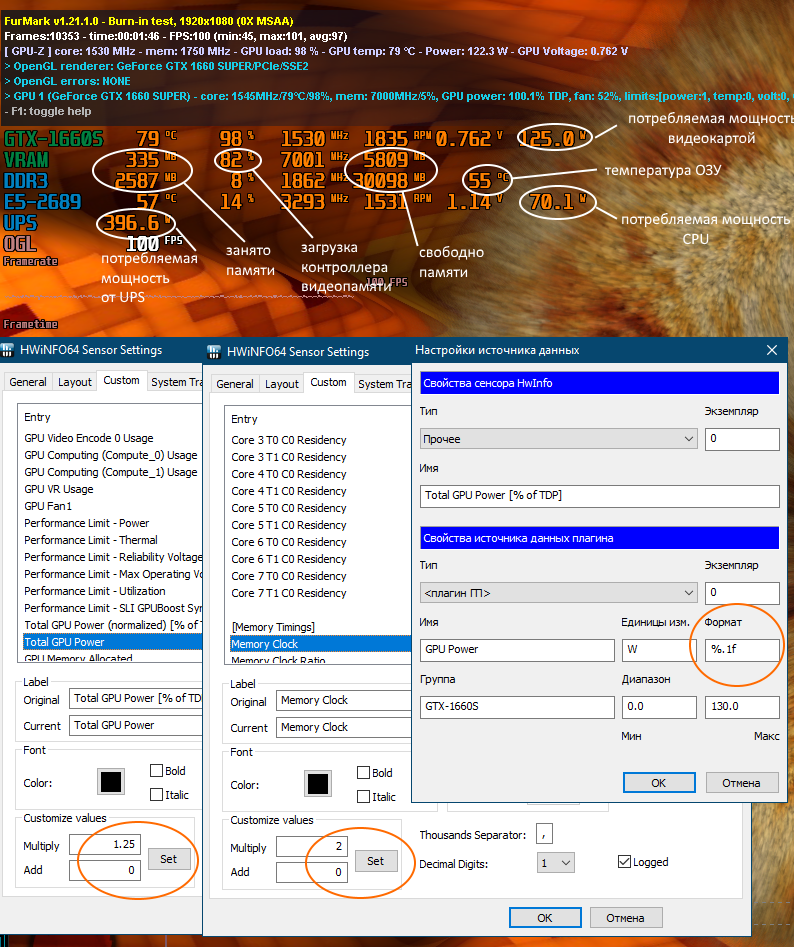This screenshot has width=794, height=947.
Task: Open the Прочее type dropdown
Action: pos(559,439)
